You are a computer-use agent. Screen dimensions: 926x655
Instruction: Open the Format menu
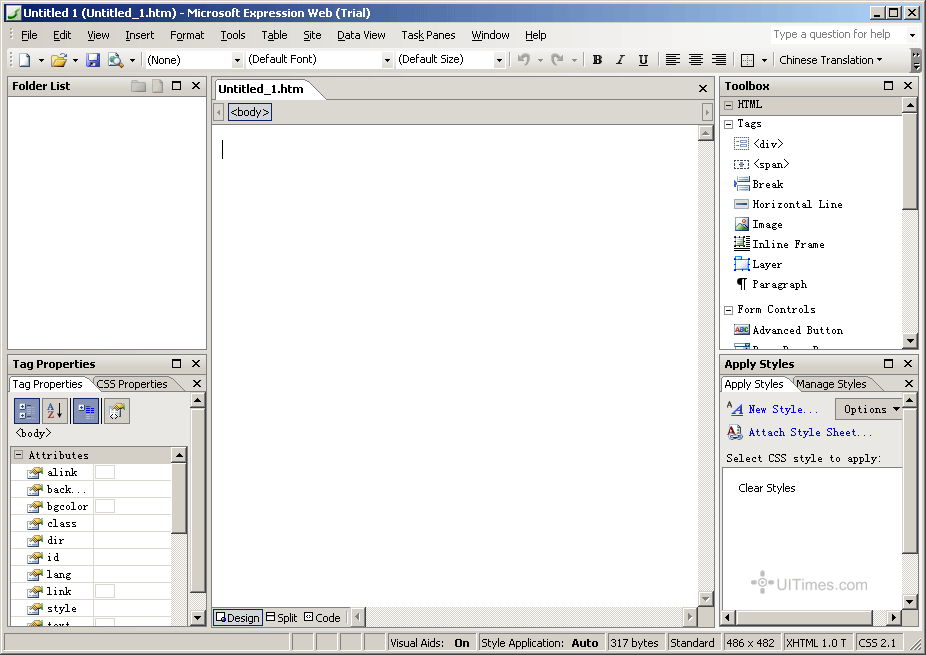pos(187,35)
